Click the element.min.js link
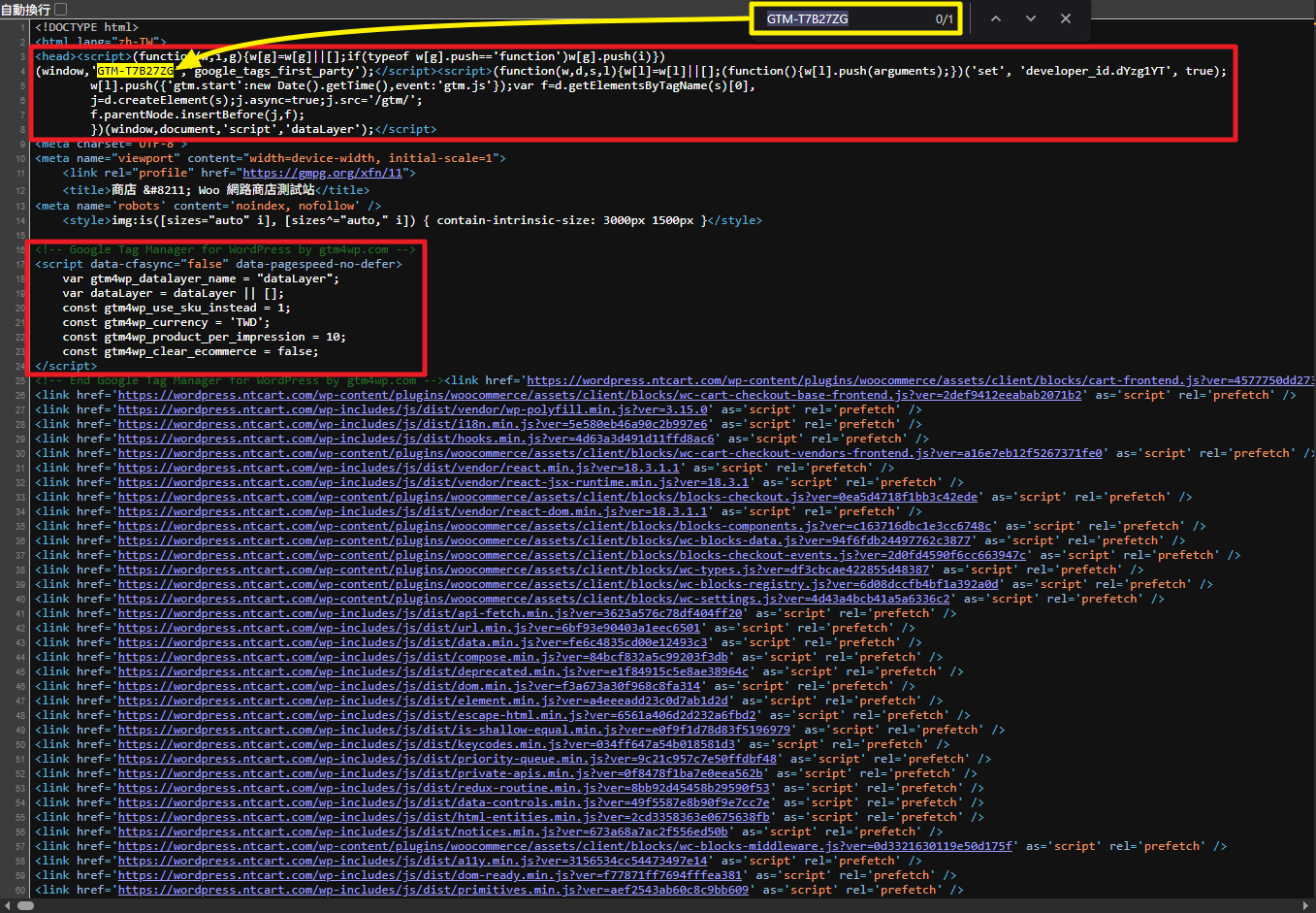Screen dimensions: 1316x913 [423, 701]
